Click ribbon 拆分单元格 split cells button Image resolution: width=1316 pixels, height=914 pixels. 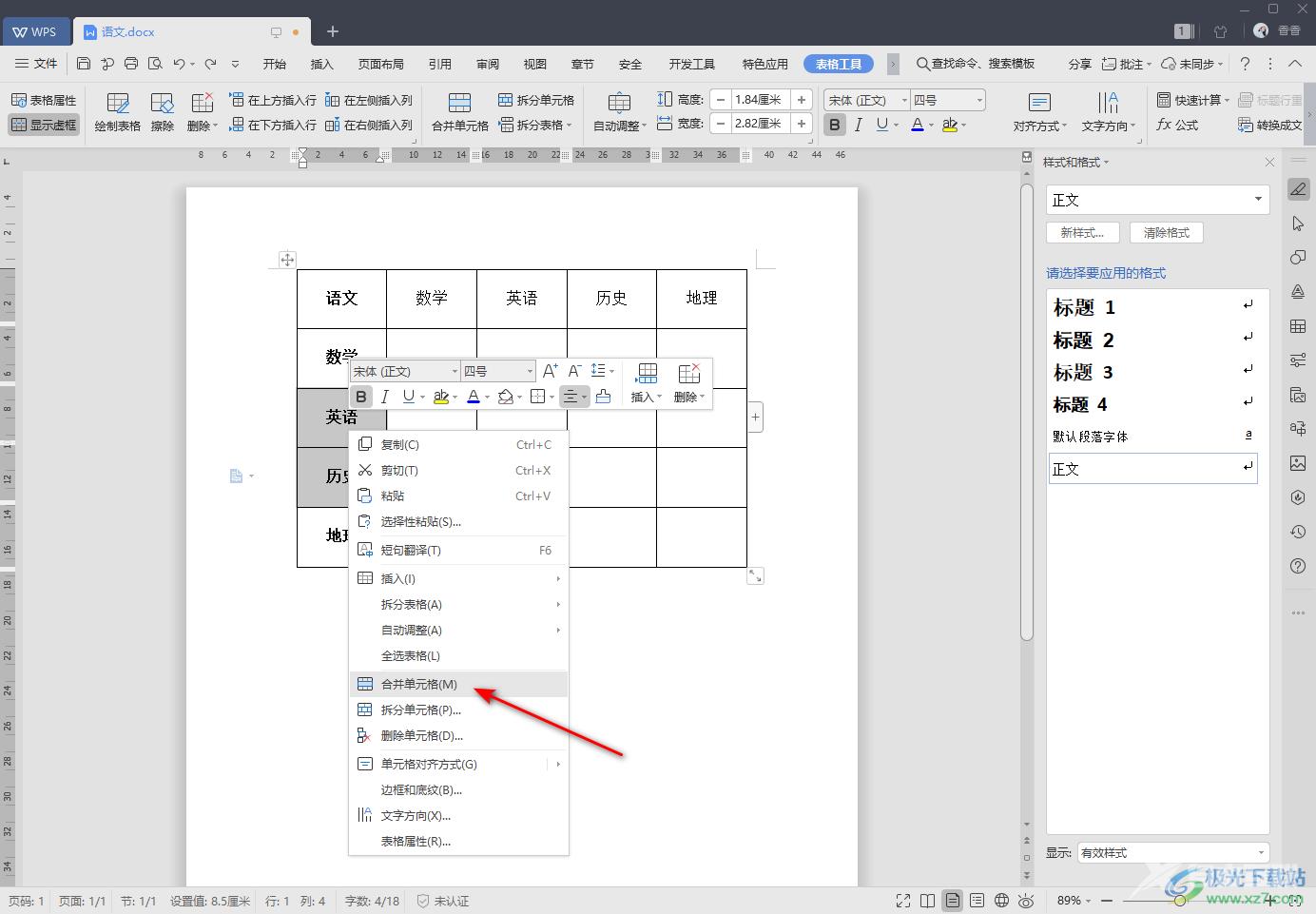coord(536,100)
